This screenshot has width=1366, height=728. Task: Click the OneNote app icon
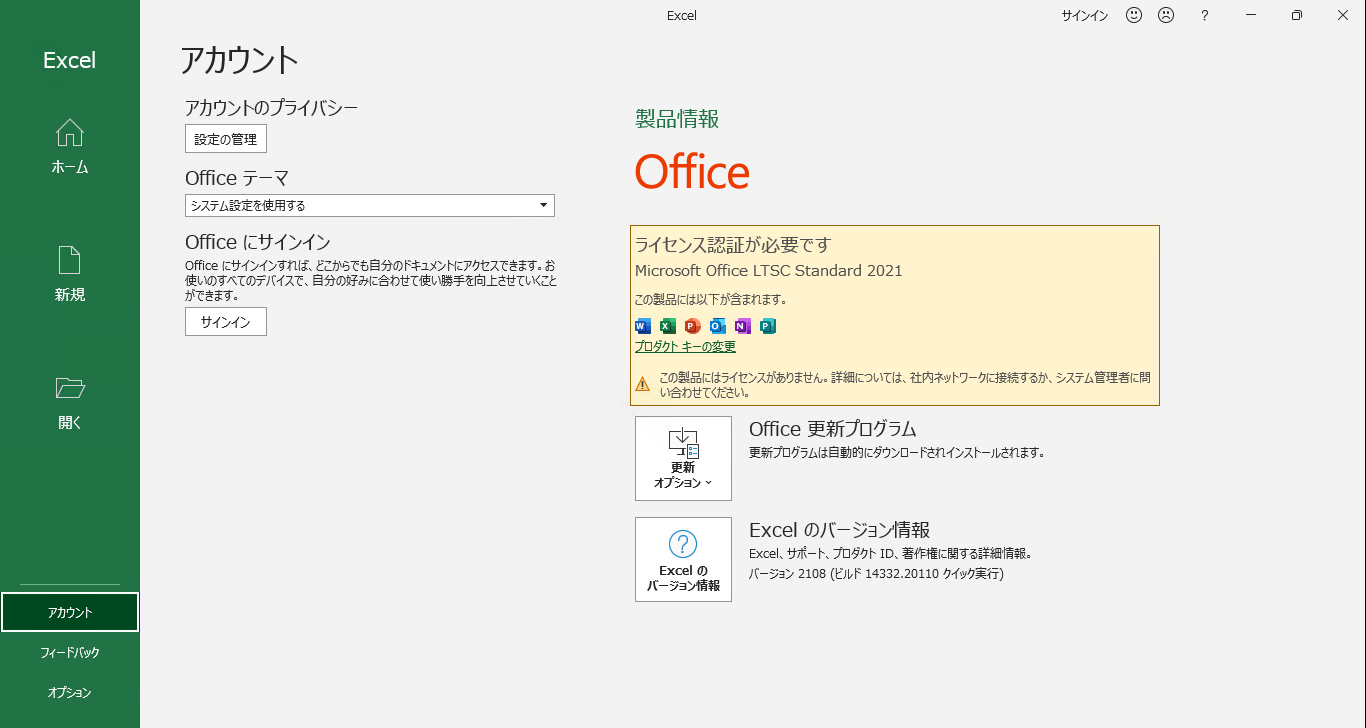(x=743, y=326)
